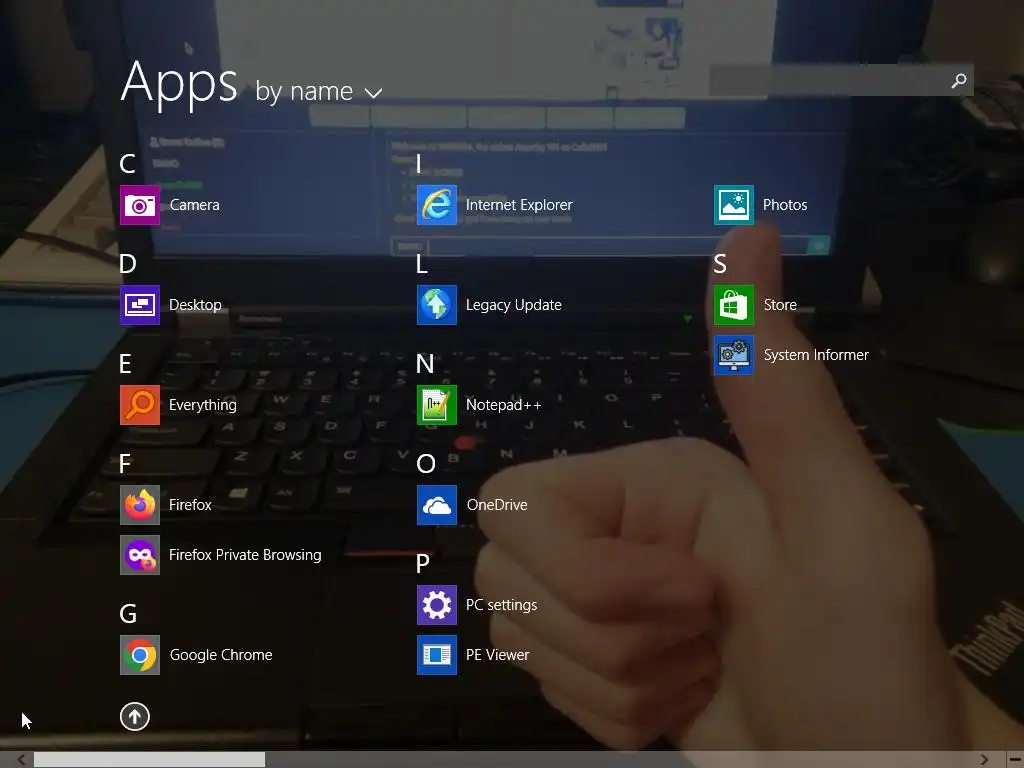Click the N group letter header
Image resolution: width=1024 pixels, height=768 pixels.
pos(425,364)
